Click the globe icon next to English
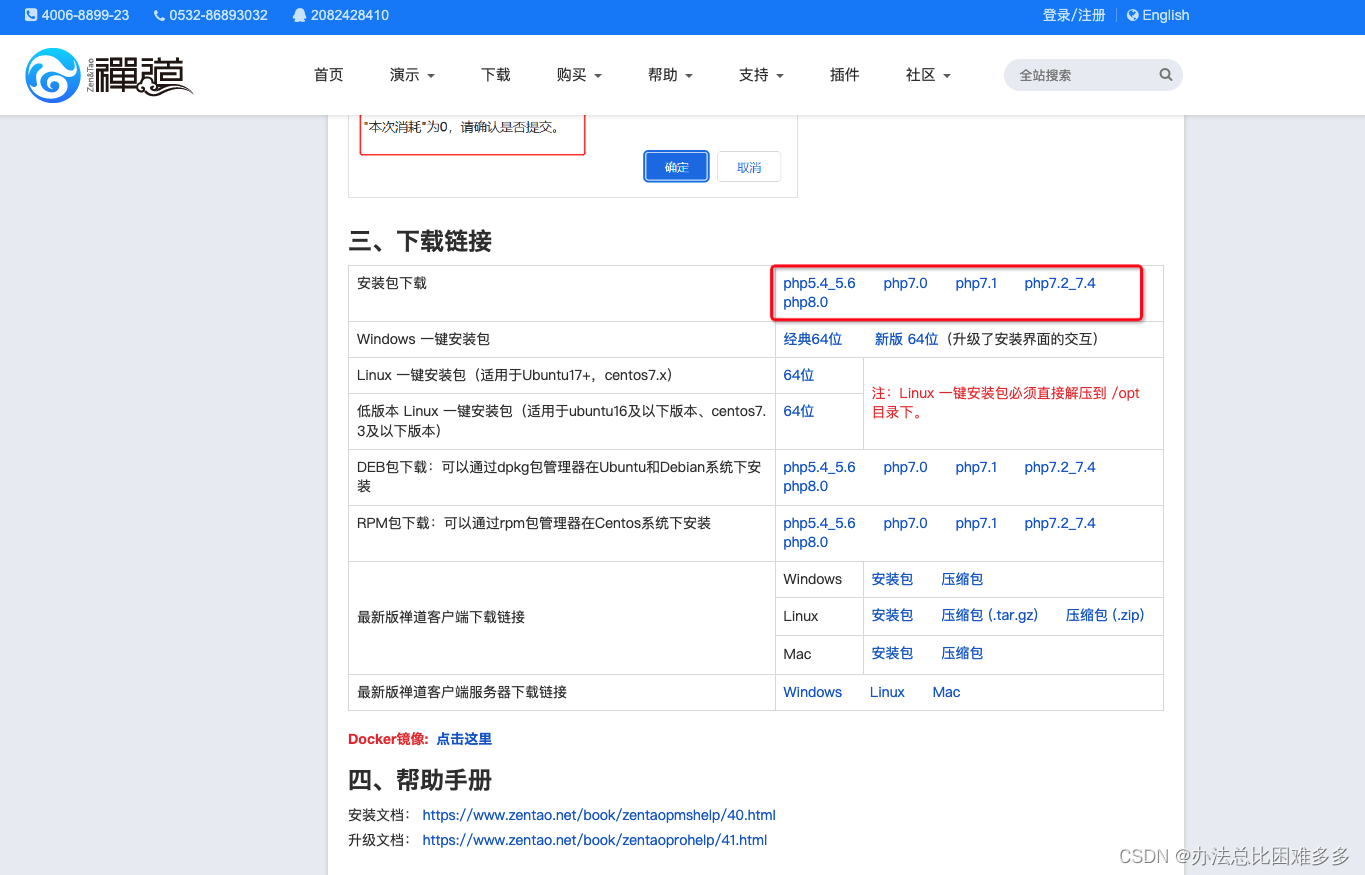 tap(1132, 15)
